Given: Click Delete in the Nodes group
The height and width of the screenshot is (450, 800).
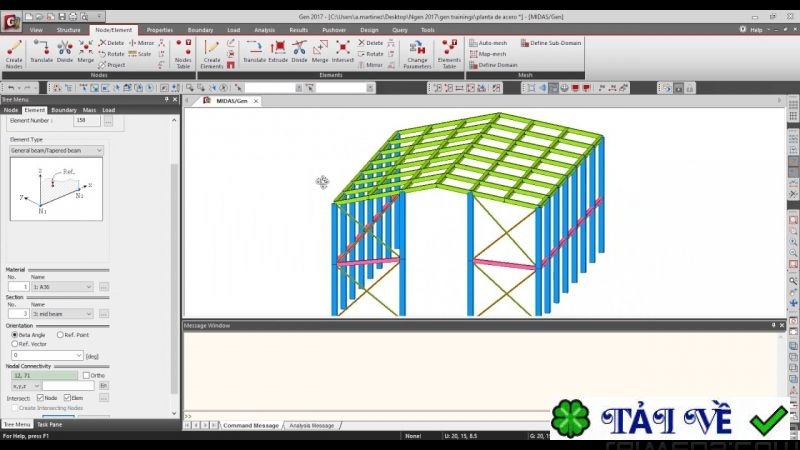Looking at the screenshot, I should pos(111,43).
